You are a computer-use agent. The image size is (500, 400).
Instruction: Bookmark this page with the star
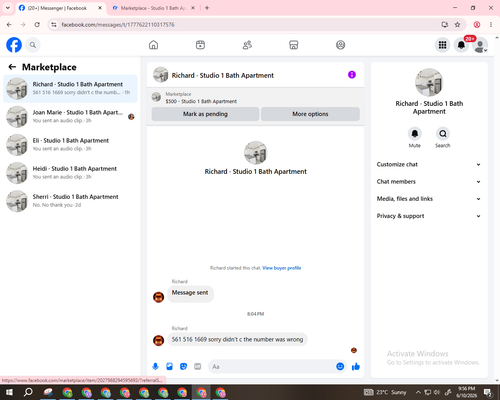tap(457, 25)
